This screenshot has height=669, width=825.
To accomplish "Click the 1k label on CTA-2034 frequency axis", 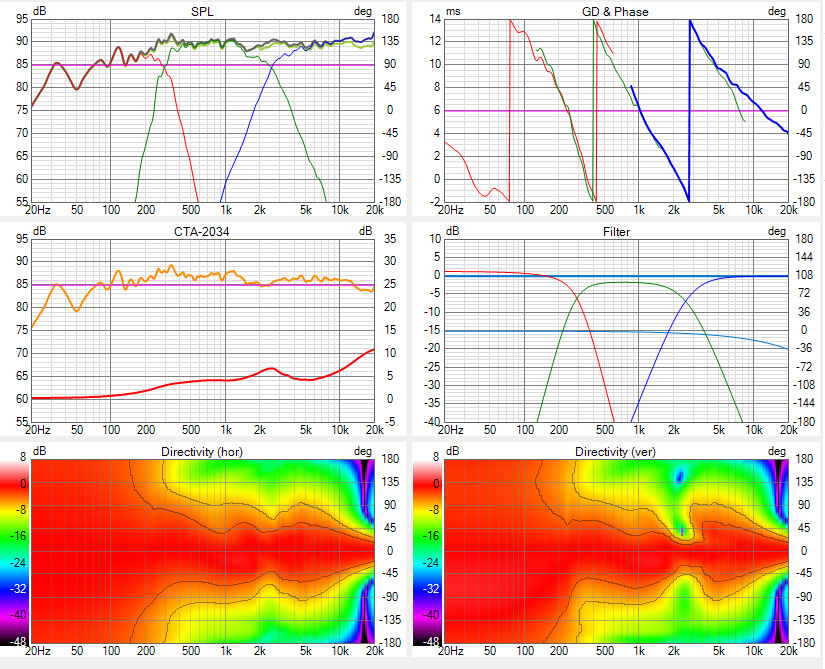I will 226,430.
